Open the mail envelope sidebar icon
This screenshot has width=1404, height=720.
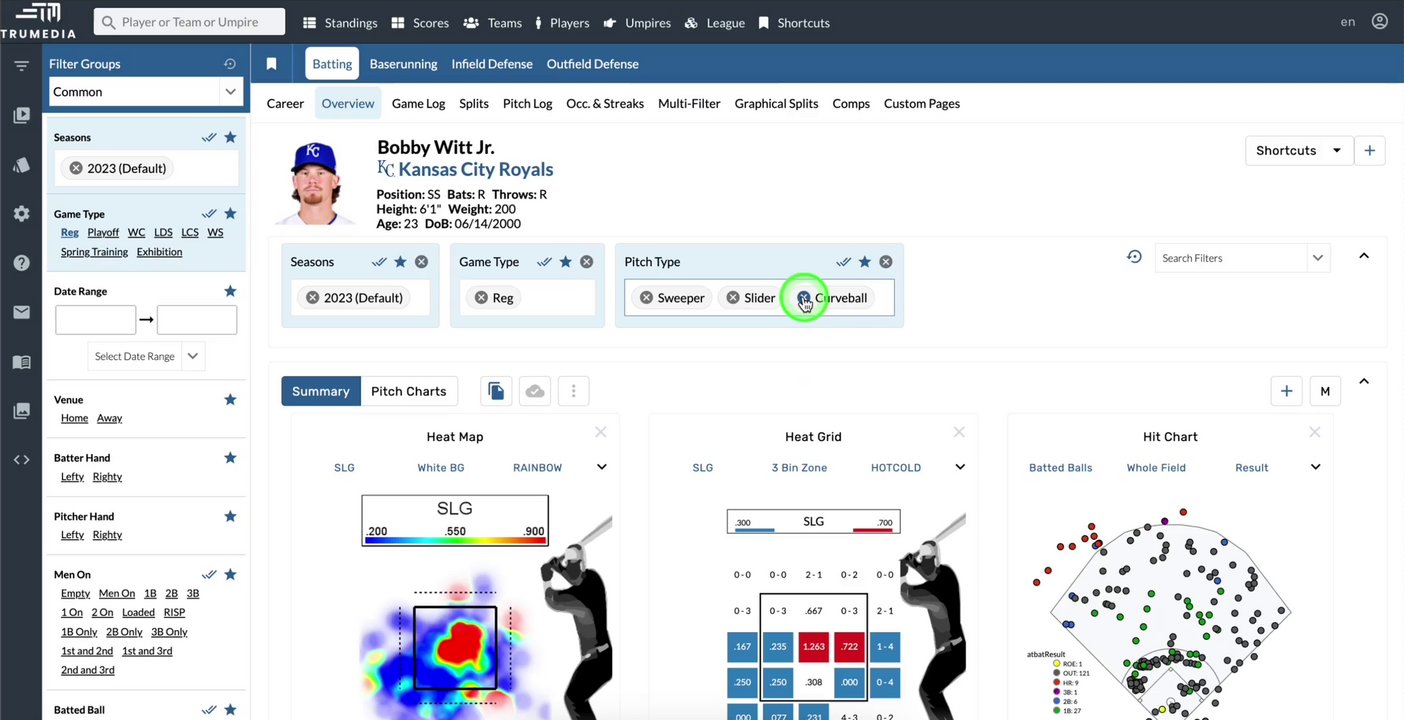coord(21,312)
